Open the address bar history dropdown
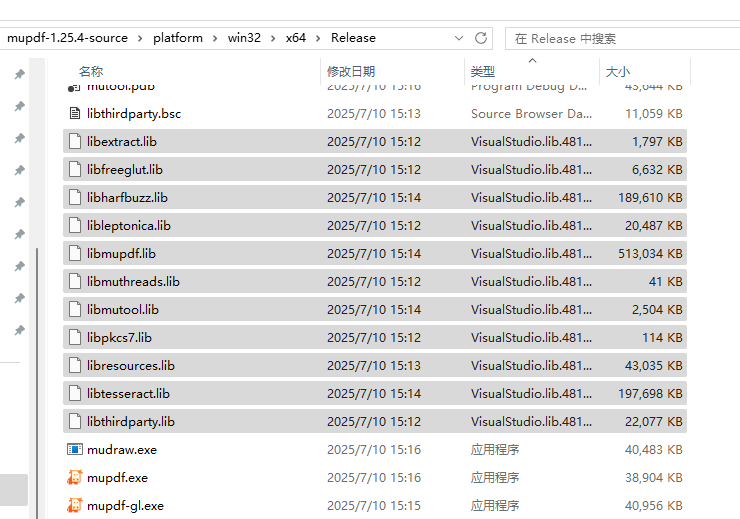 tap(459, 38)
